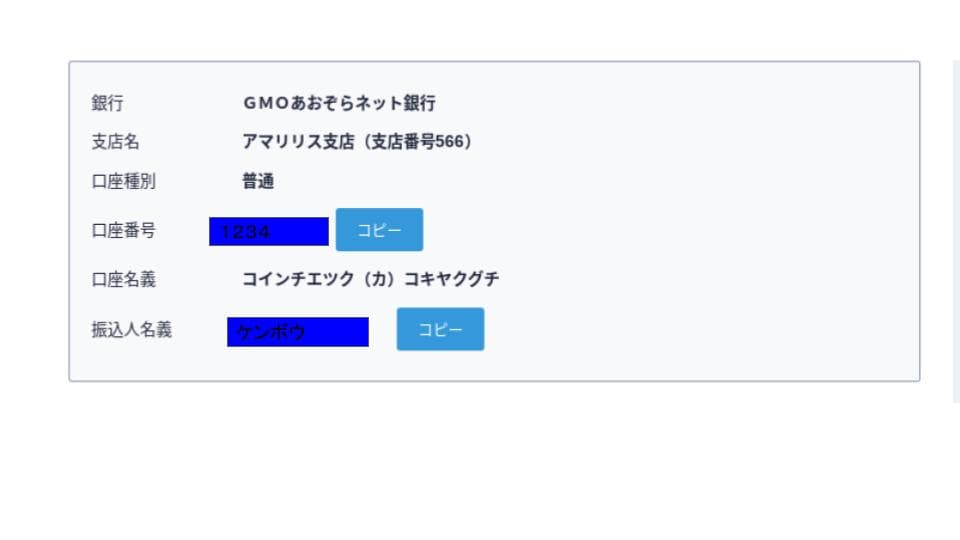Click the コキヤクグチ text in account holder
960x540 pixels.
pyautogui.click(x=451, y=279)
